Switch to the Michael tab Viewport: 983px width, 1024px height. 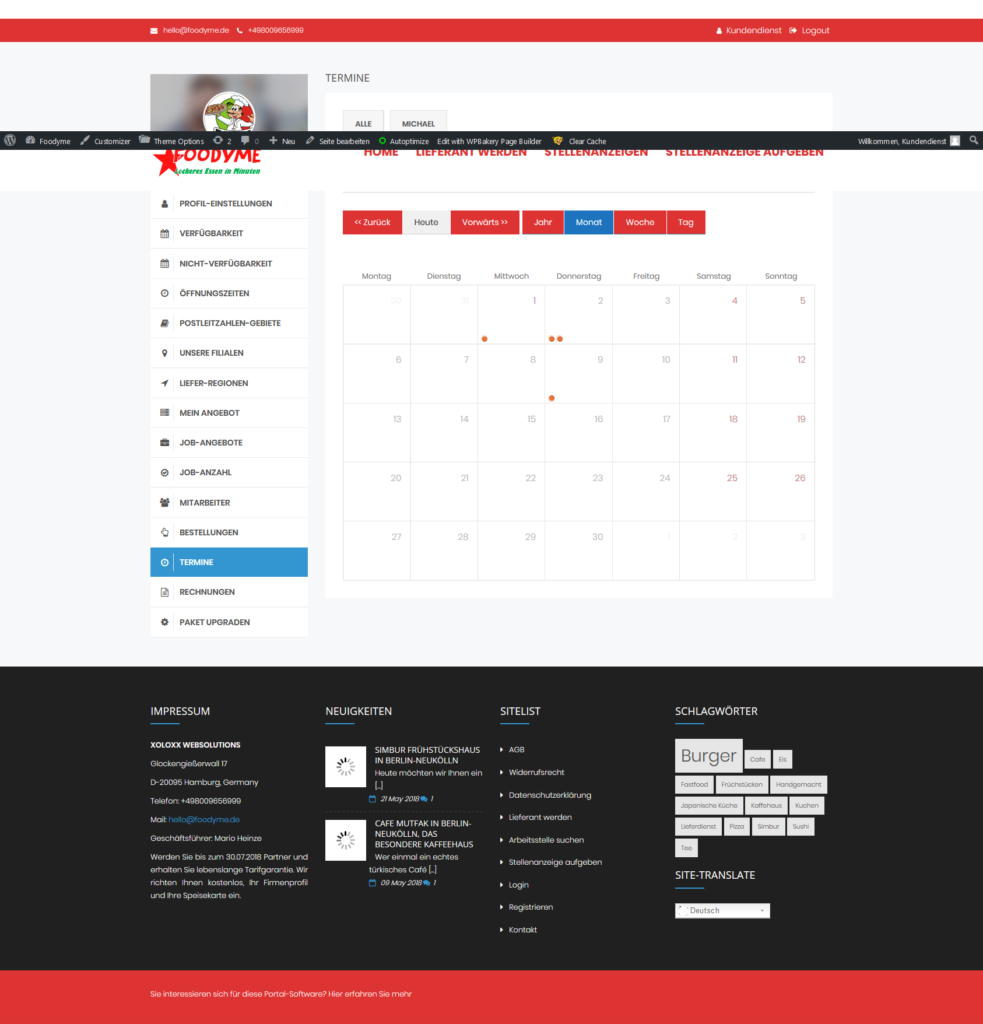coord(418,123)
